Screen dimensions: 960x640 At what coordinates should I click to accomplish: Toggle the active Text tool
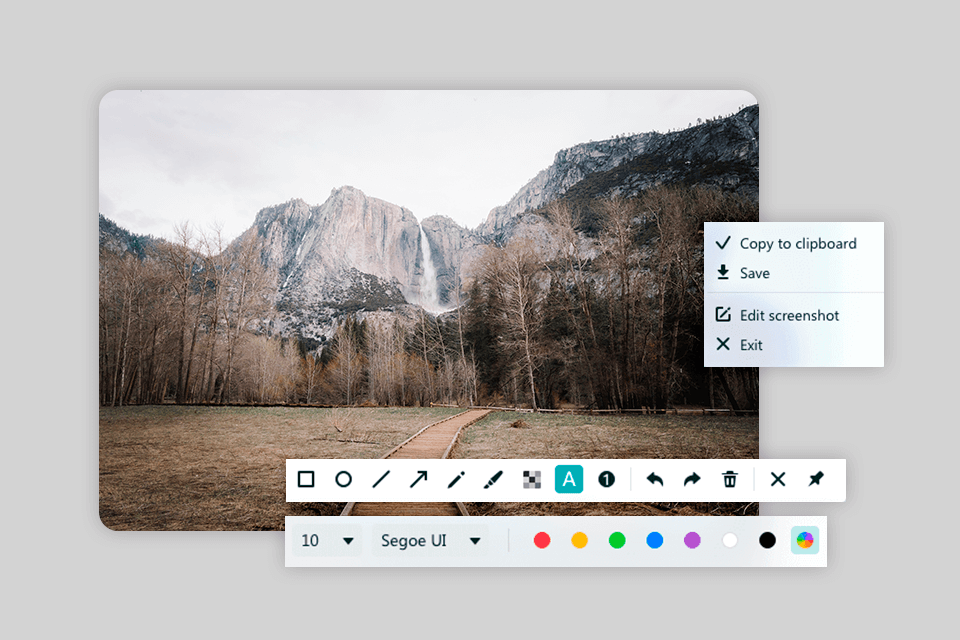pos(569,479)
